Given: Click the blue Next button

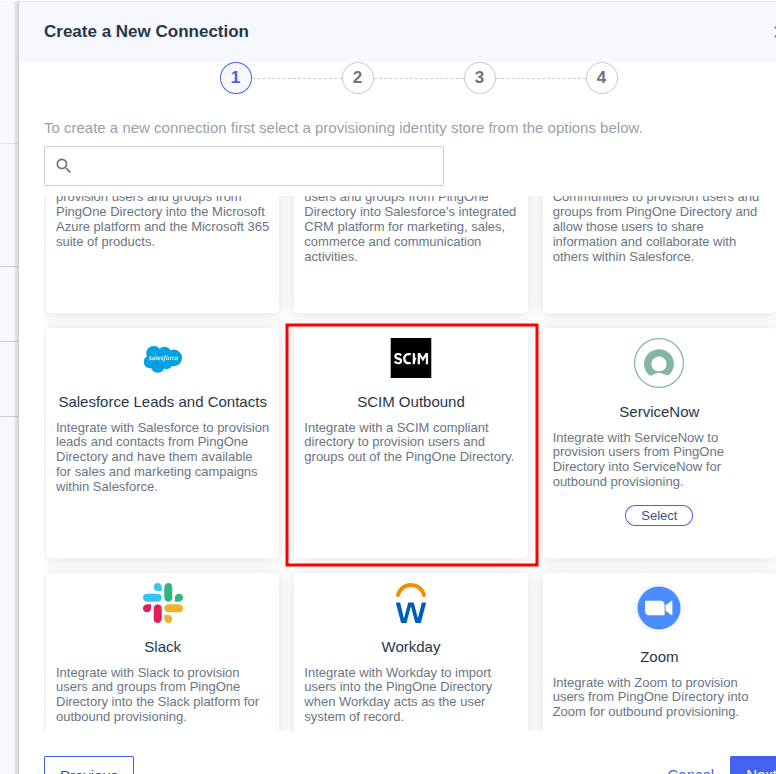Looking at the screenshot, I should click(753, 765).
